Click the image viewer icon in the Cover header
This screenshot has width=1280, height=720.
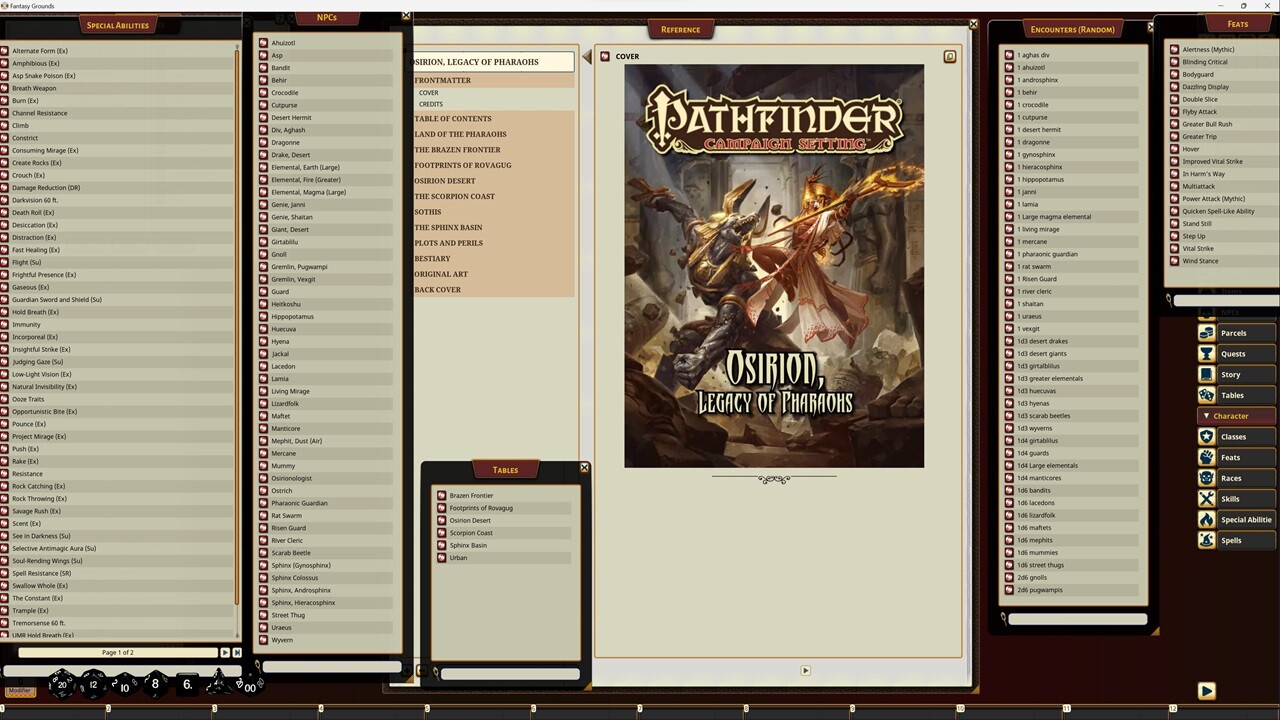point(949,56)
